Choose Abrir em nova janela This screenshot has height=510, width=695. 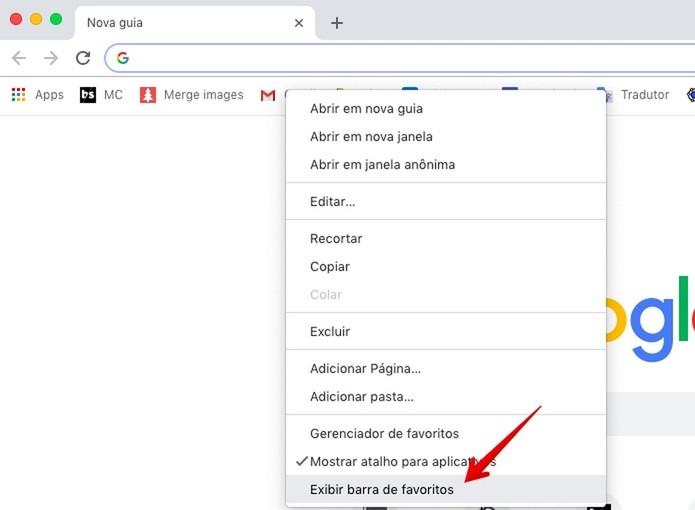click(x=446, y=136)
